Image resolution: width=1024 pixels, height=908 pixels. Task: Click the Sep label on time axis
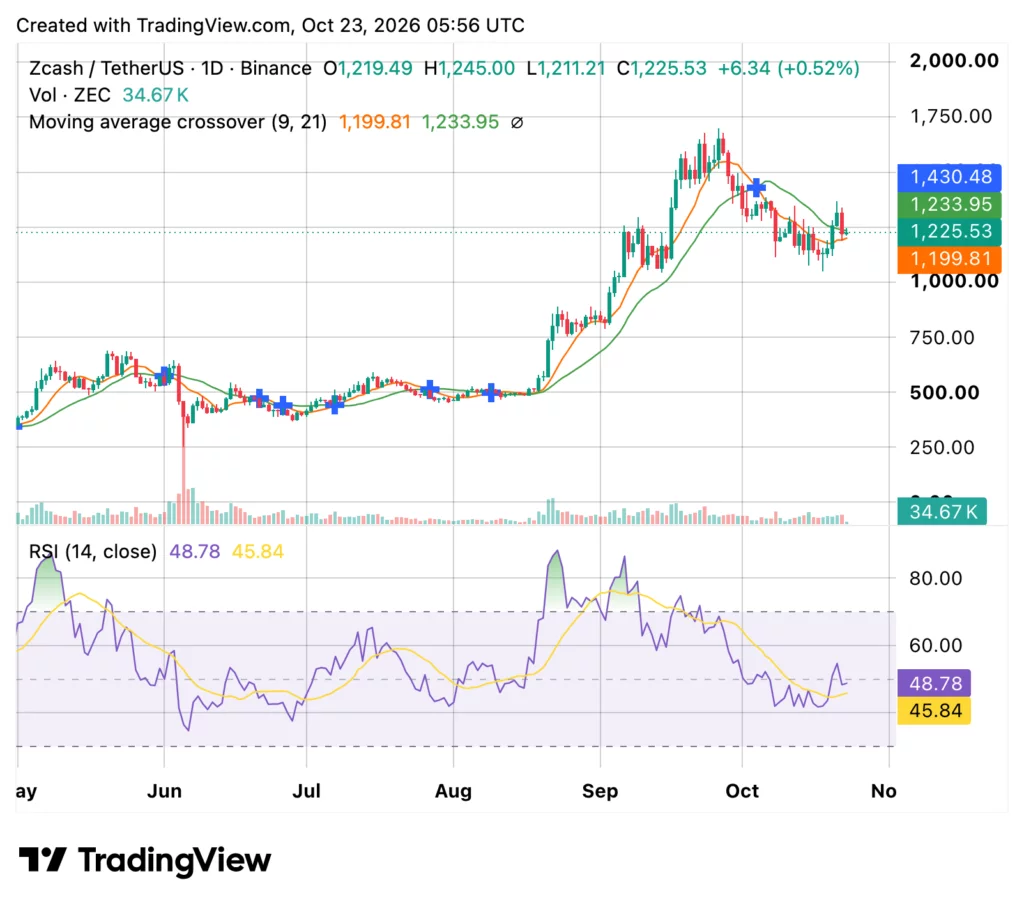click(600, 791)
